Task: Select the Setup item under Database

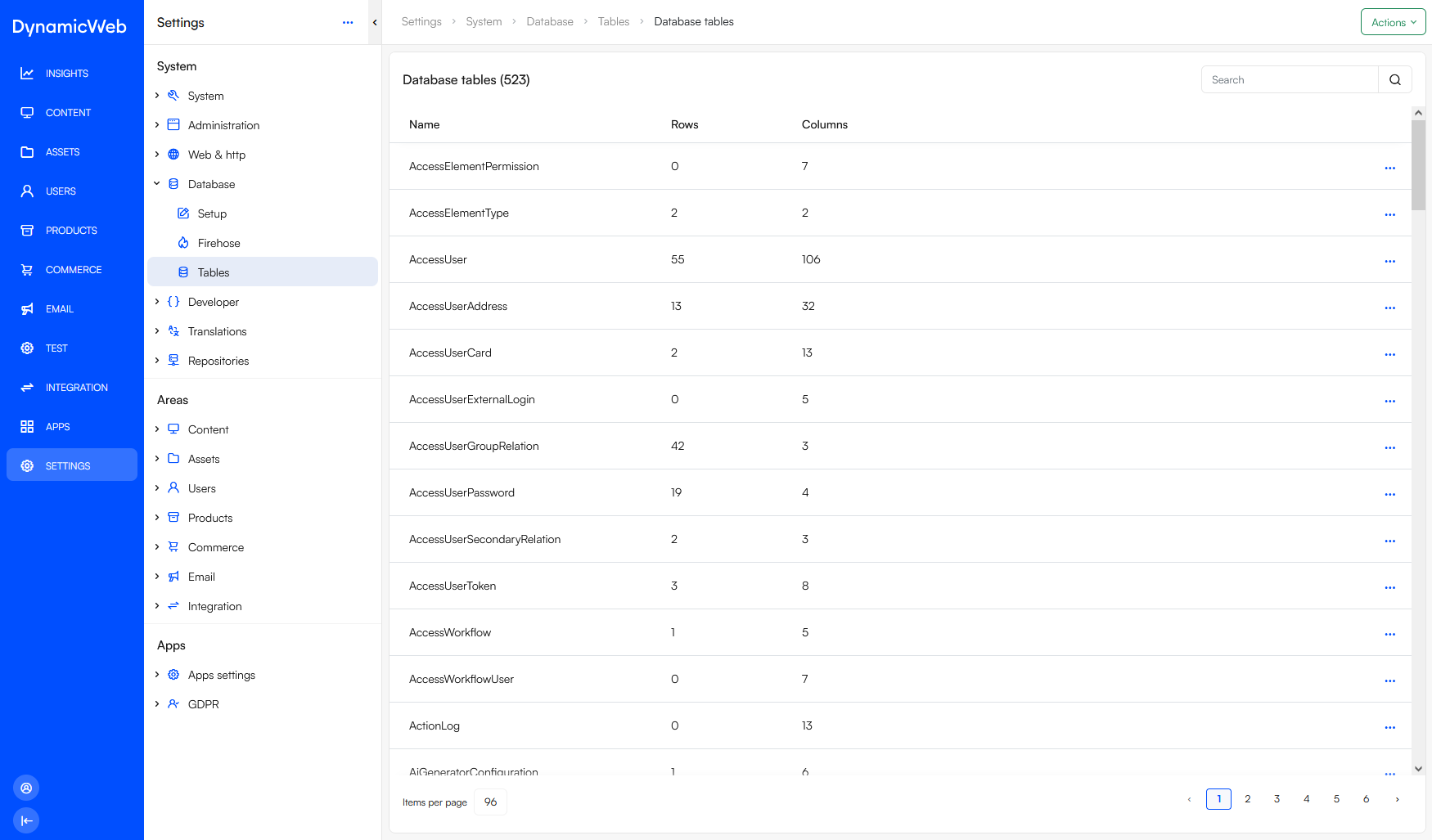Action: 212,213
